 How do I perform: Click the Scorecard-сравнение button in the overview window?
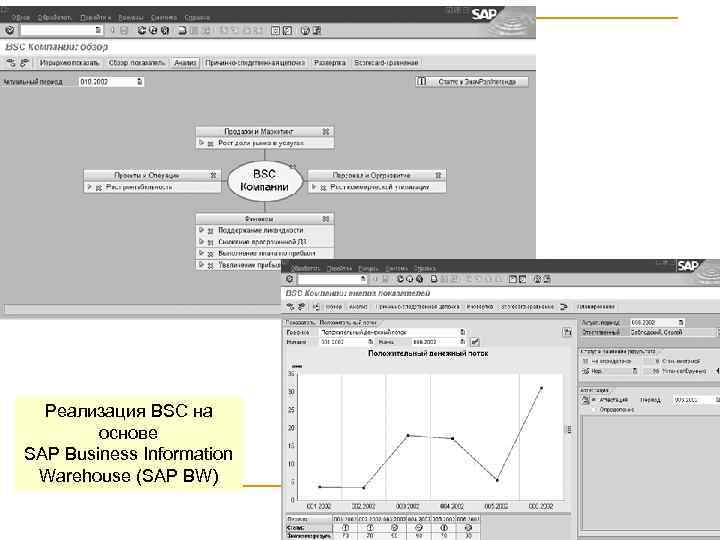386,62
